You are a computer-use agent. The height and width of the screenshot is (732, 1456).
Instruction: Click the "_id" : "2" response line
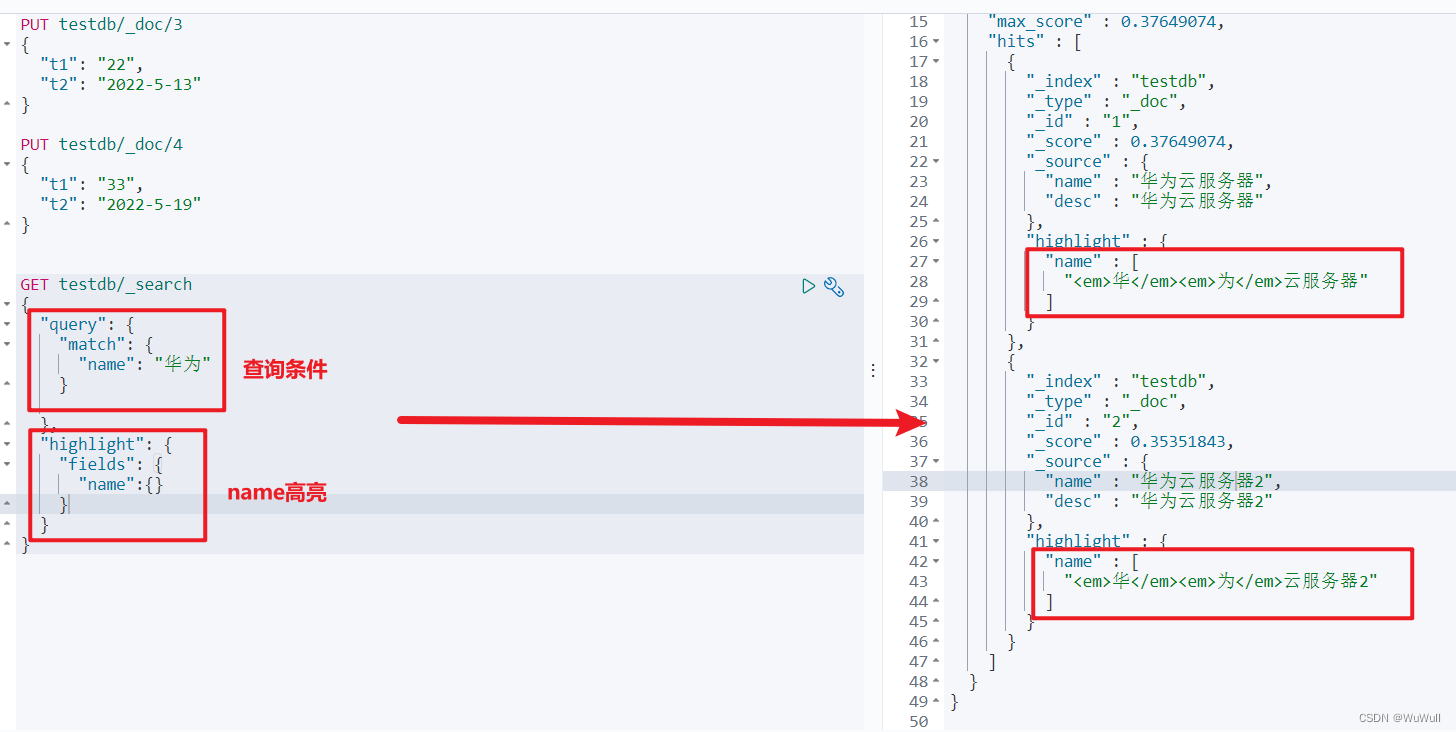[1082, 421]
